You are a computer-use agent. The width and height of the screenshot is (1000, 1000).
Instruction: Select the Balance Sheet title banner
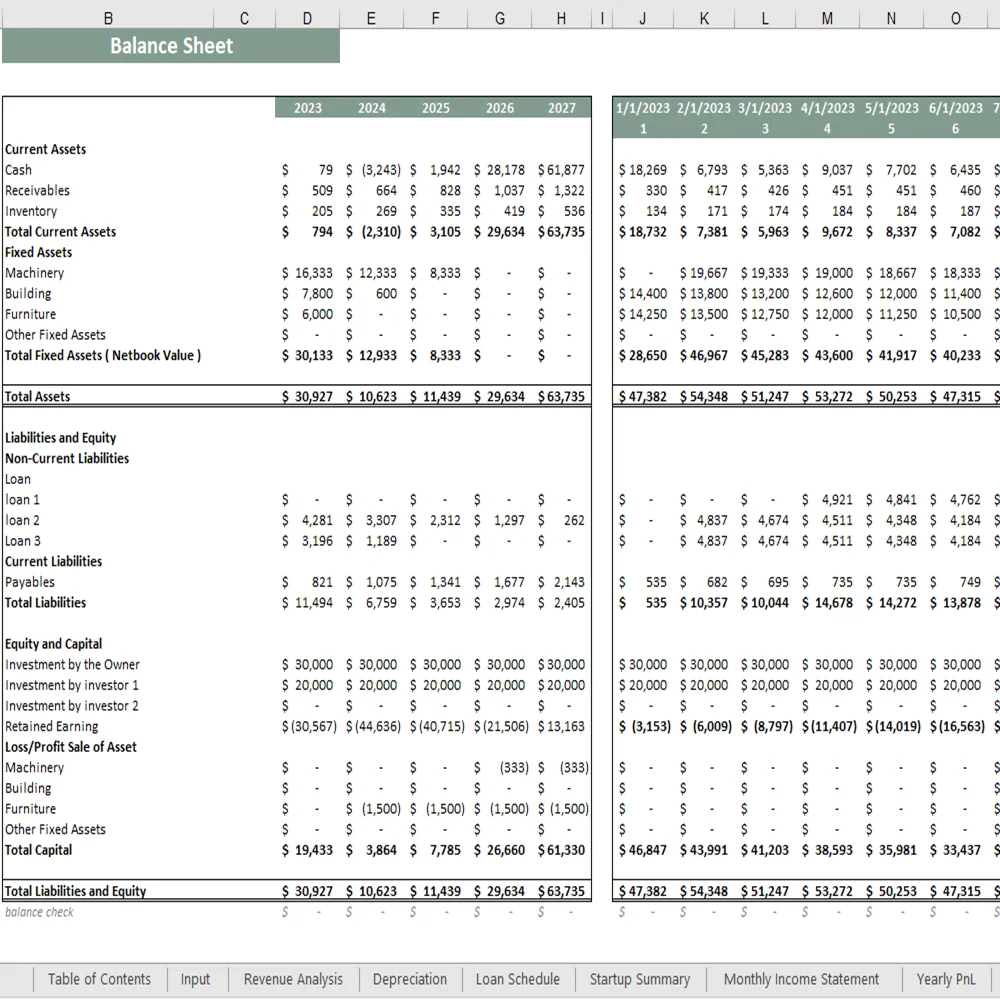pos(171,45)
